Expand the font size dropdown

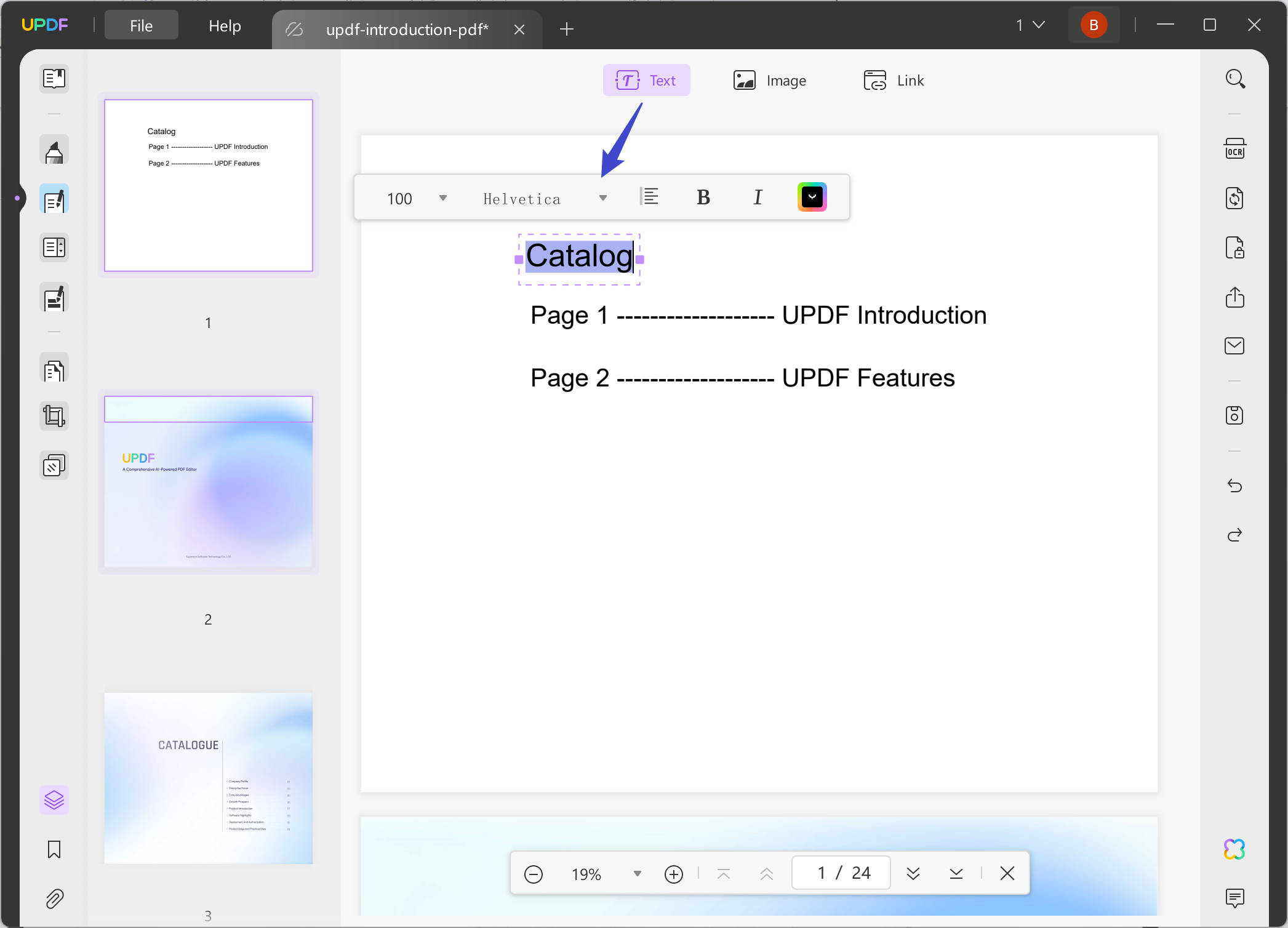(x=442, y=198)
